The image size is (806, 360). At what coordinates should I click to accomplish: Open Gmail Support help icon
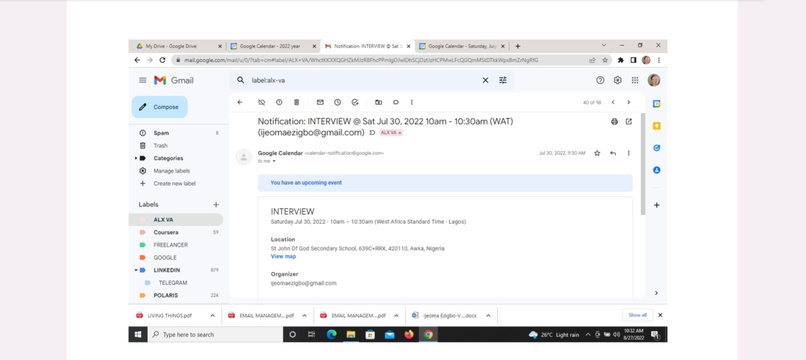(600, 80)
